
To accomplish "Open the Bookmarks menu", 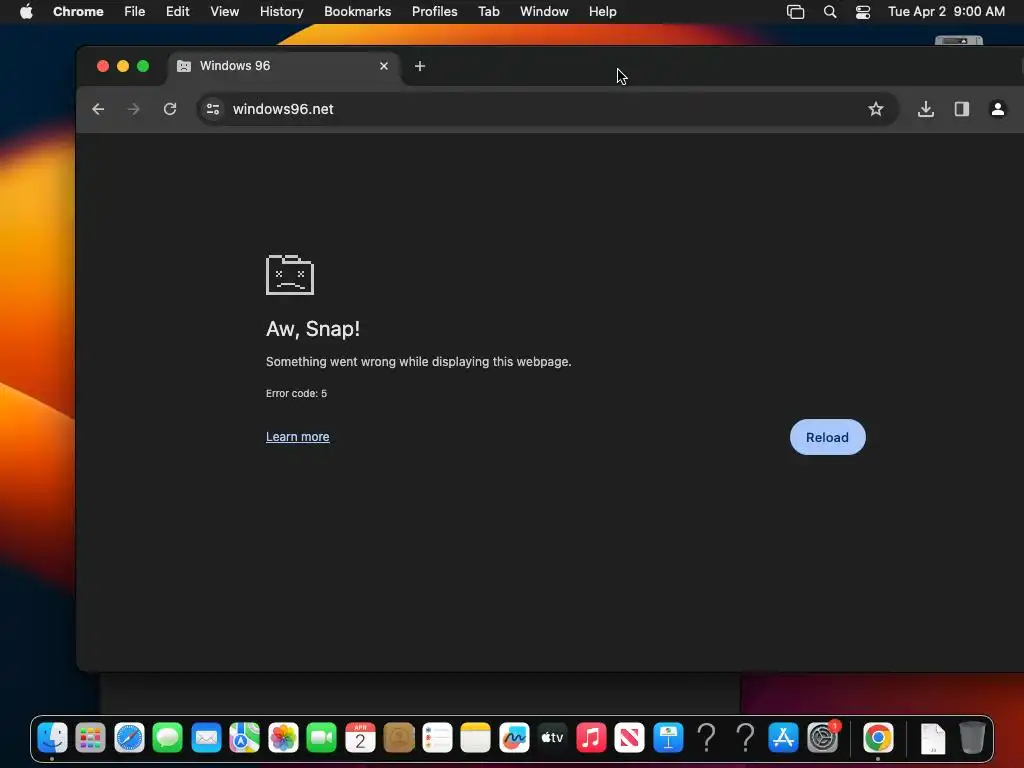I will point(357,12).
